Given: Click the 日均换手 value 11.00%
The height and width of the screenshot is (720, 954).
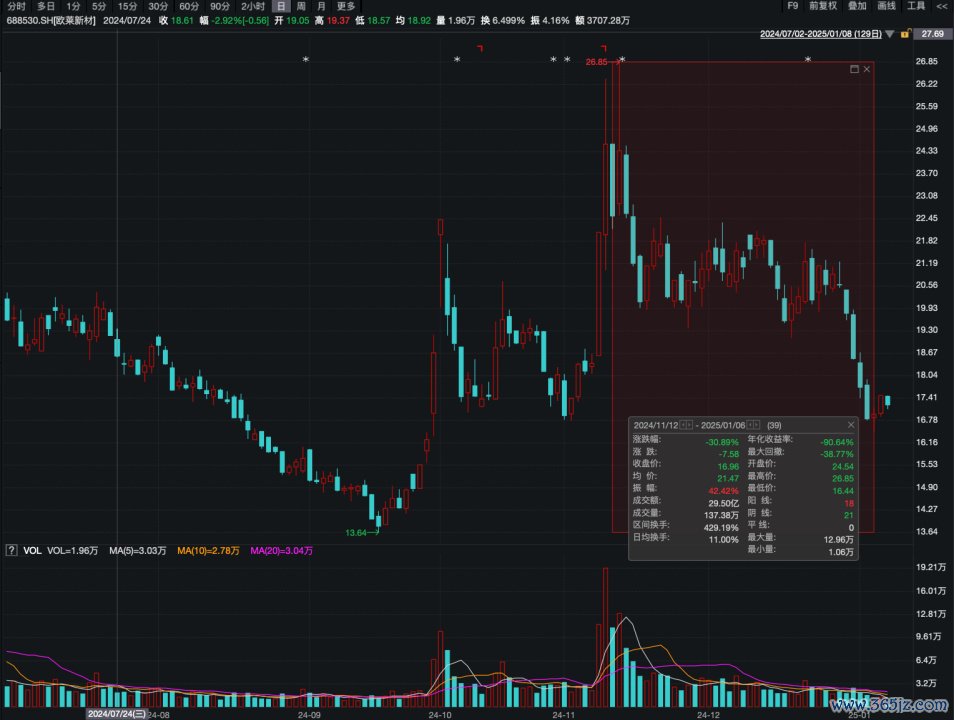Looking at the screenshot, I should point(723,540).
